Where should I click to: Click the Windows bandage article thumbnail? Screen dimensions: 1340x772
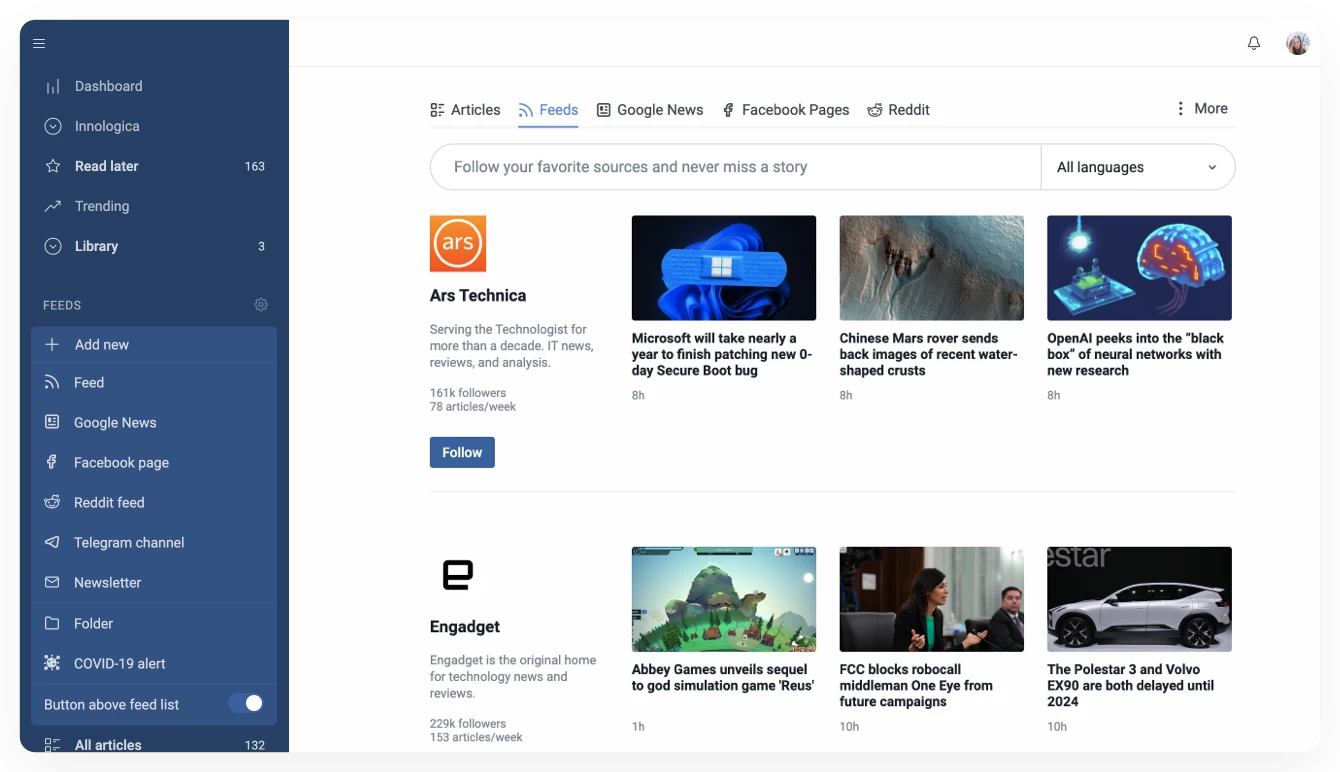[724, 268]
